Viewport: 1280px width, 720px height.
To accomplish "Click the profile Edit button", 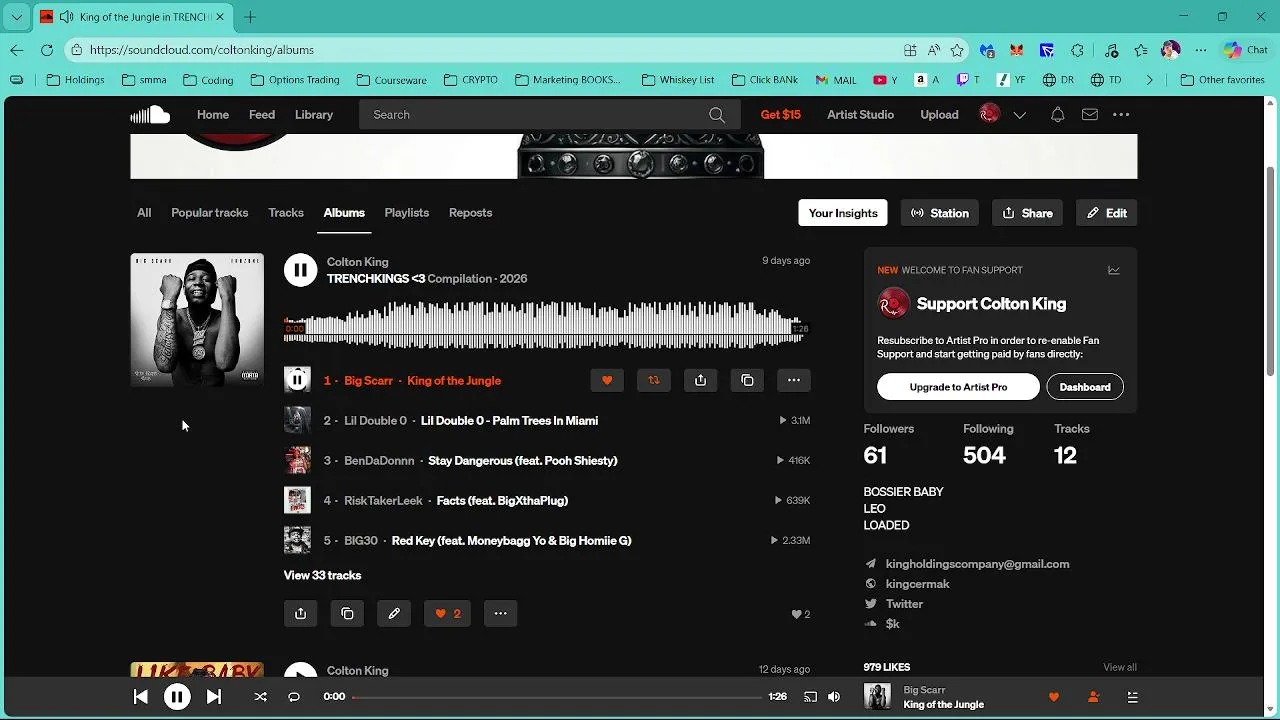I will 1107,213.
